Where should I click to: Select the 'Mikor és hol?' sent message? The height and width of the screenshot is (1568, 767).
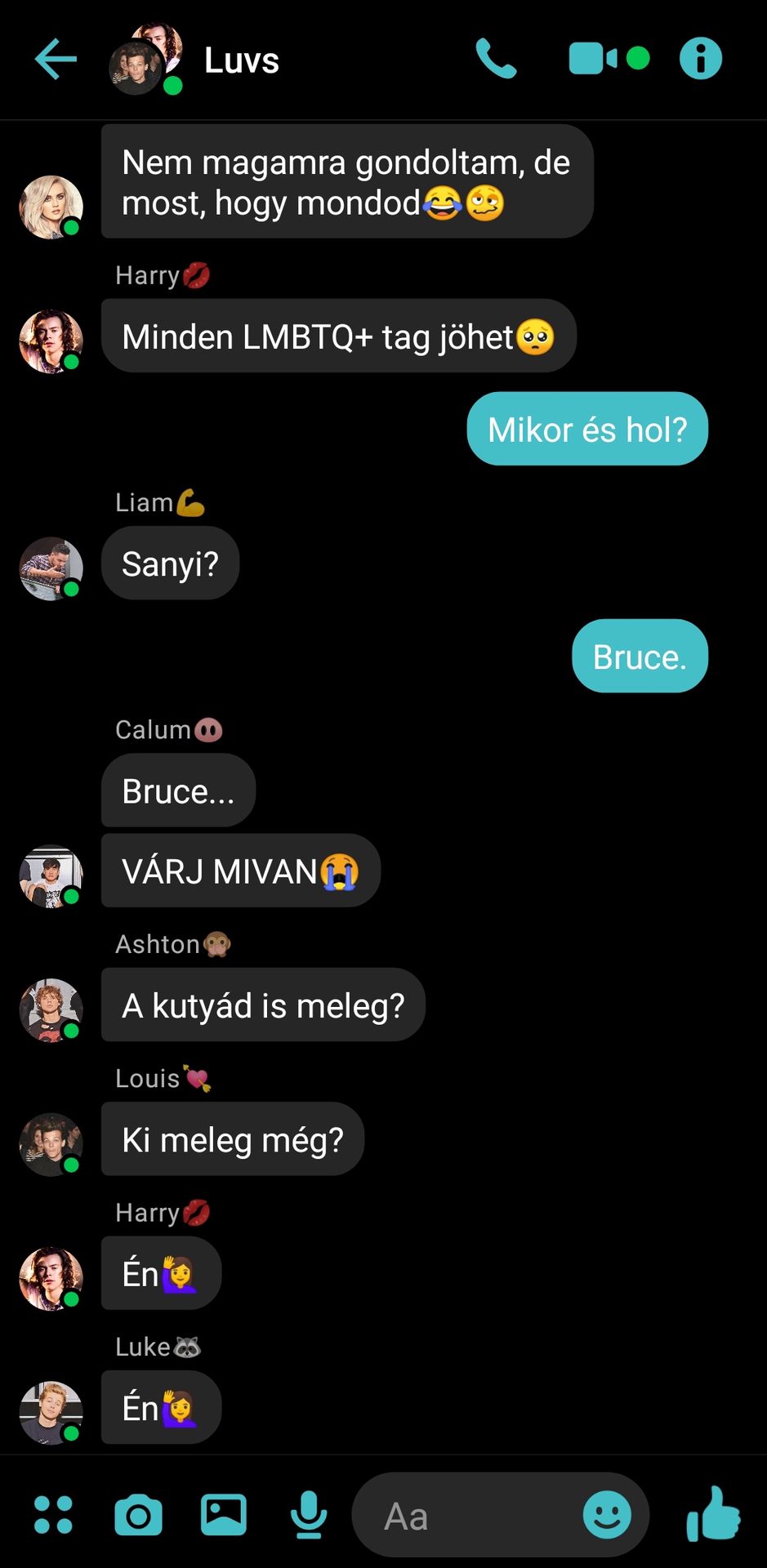[x=587, y=429]
